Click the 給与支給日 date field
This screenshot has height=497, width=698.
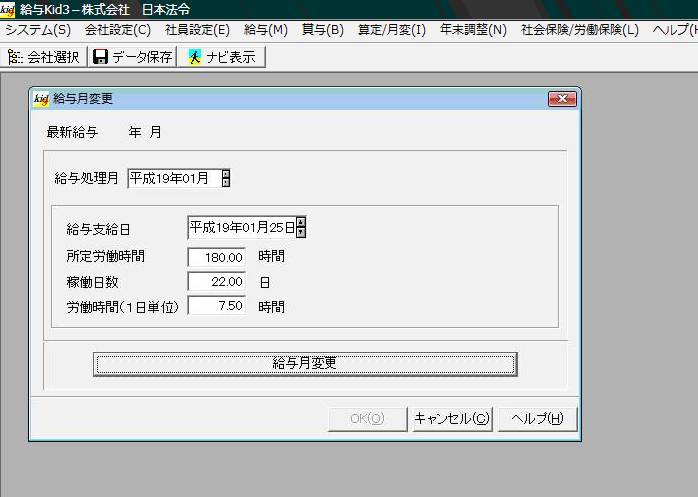coord(242,228)
